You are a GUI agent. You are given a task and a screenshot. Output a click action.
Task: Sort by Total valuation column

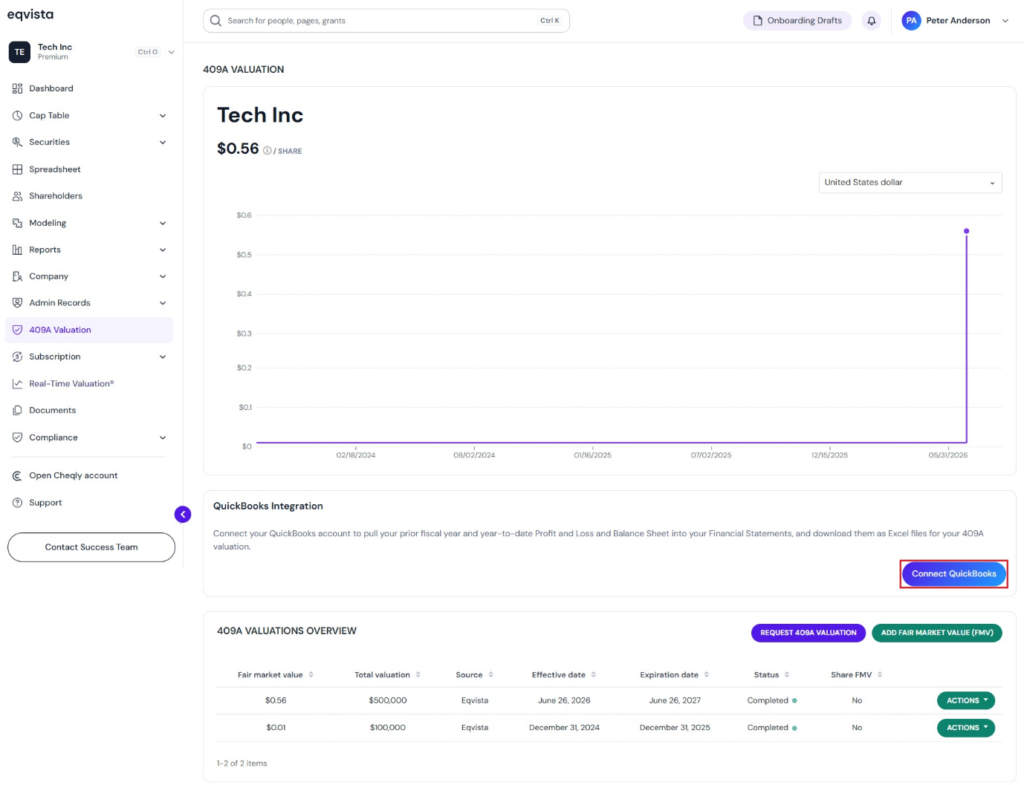click(x=418, y=675)
